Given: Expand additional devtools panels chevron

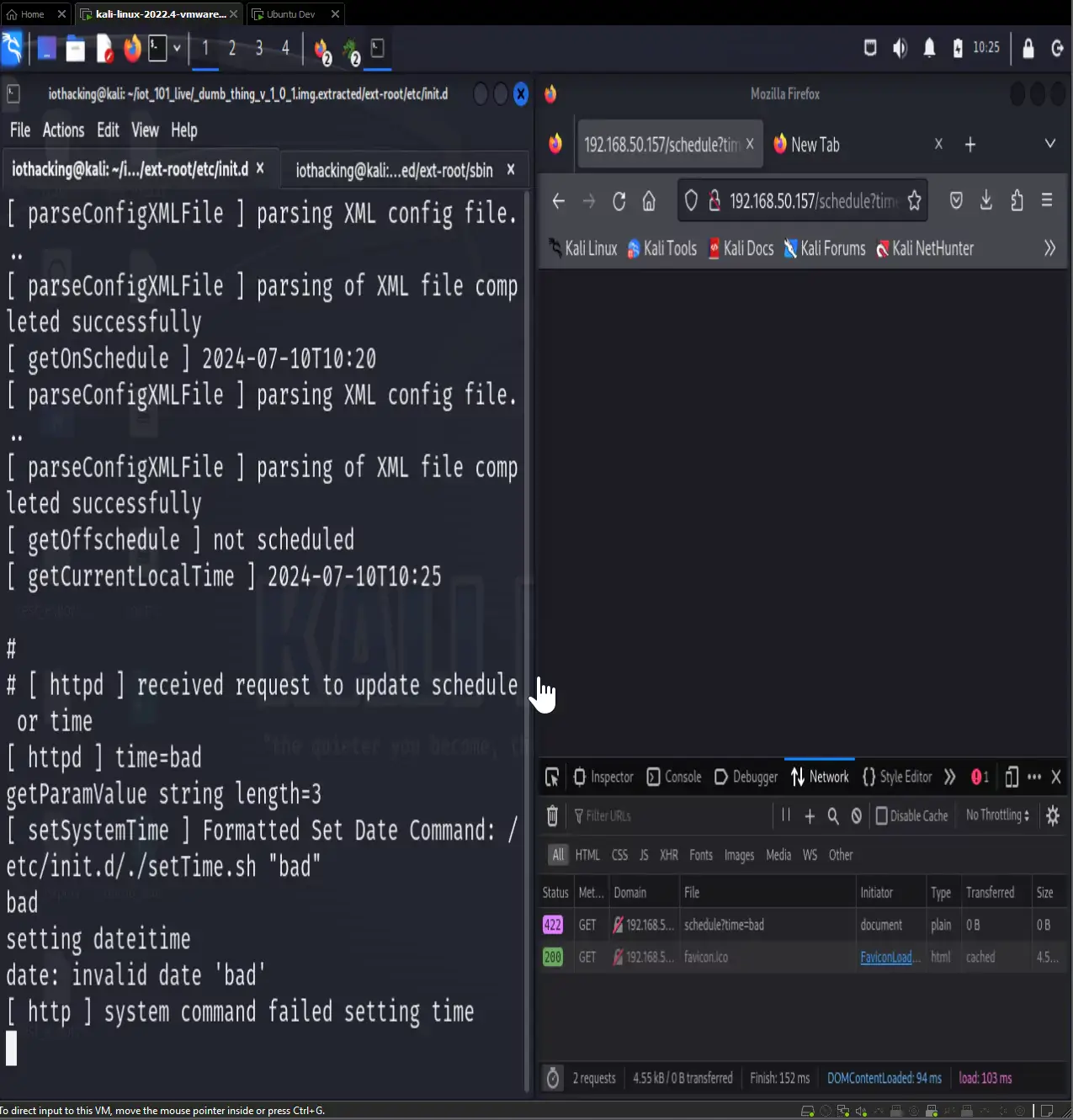Looking at the screenshot, I should tap(950, 777).
